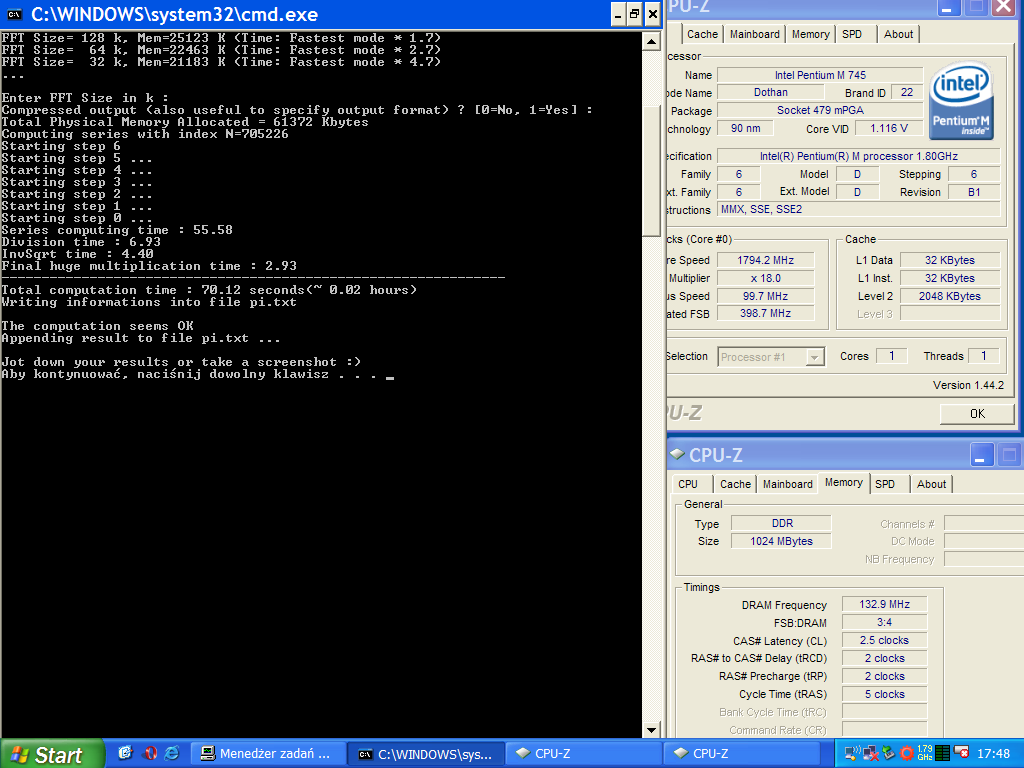This screenshot has height=768, width=1024.
Task: Click 'Total computation time : 70.12 seconds' line in cmd
Action: 209,290
